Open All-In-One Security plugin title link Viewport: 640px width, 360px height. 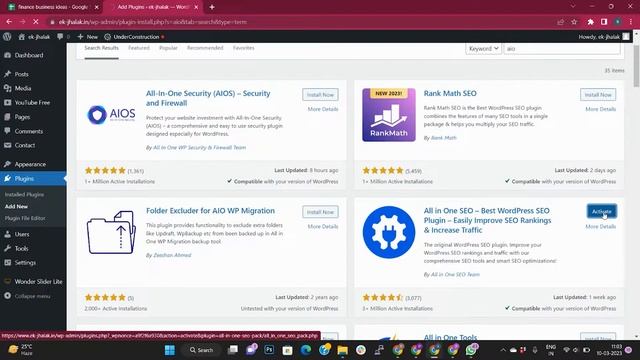point(208,98)
